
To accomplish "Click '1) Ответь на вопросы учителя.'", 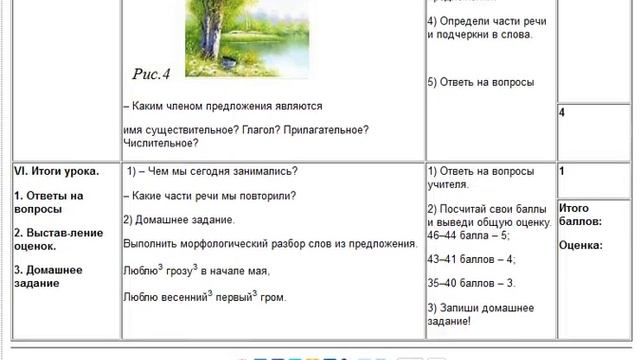I will point(480,178).
